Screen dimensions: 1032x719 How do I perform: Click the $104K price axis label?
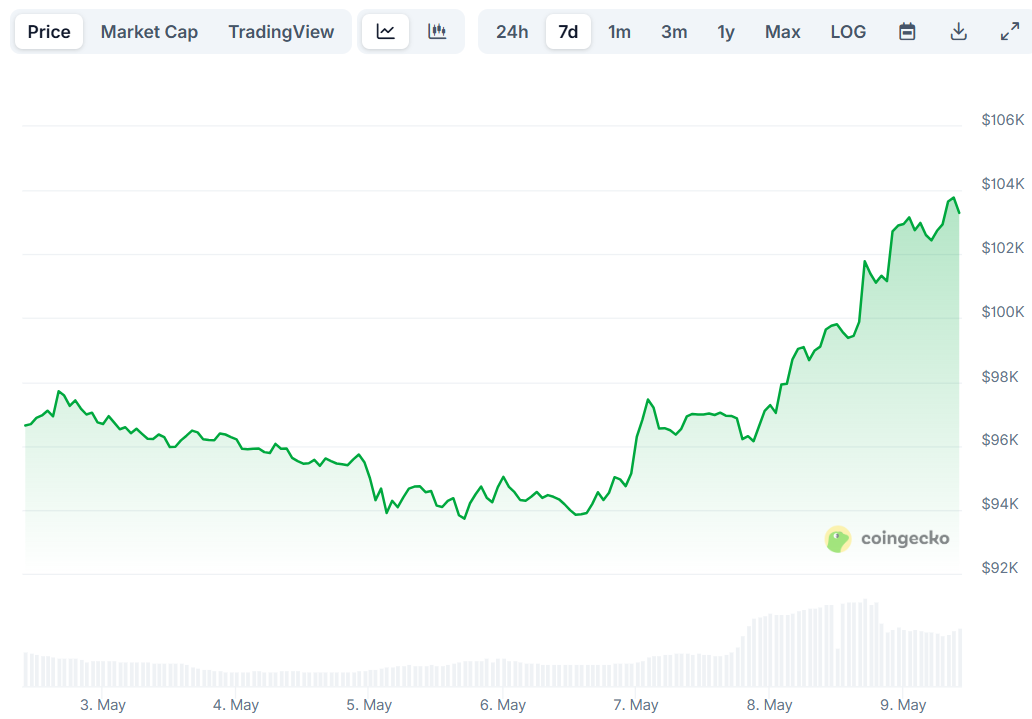click(1000, 183)
